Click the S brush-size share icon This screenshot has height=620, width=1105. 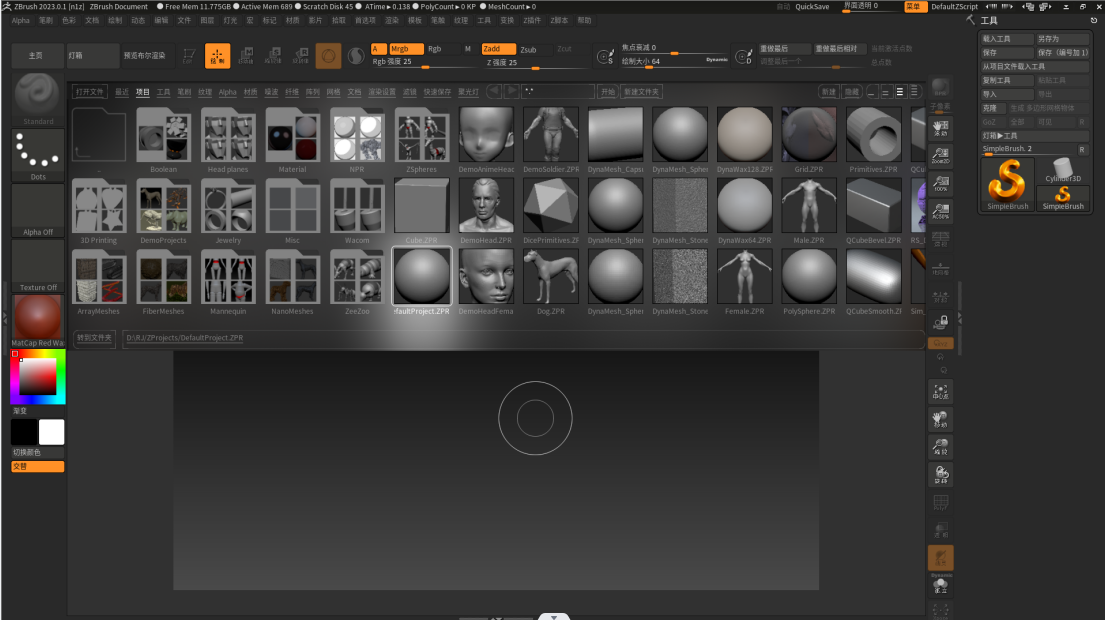point(605,57)
